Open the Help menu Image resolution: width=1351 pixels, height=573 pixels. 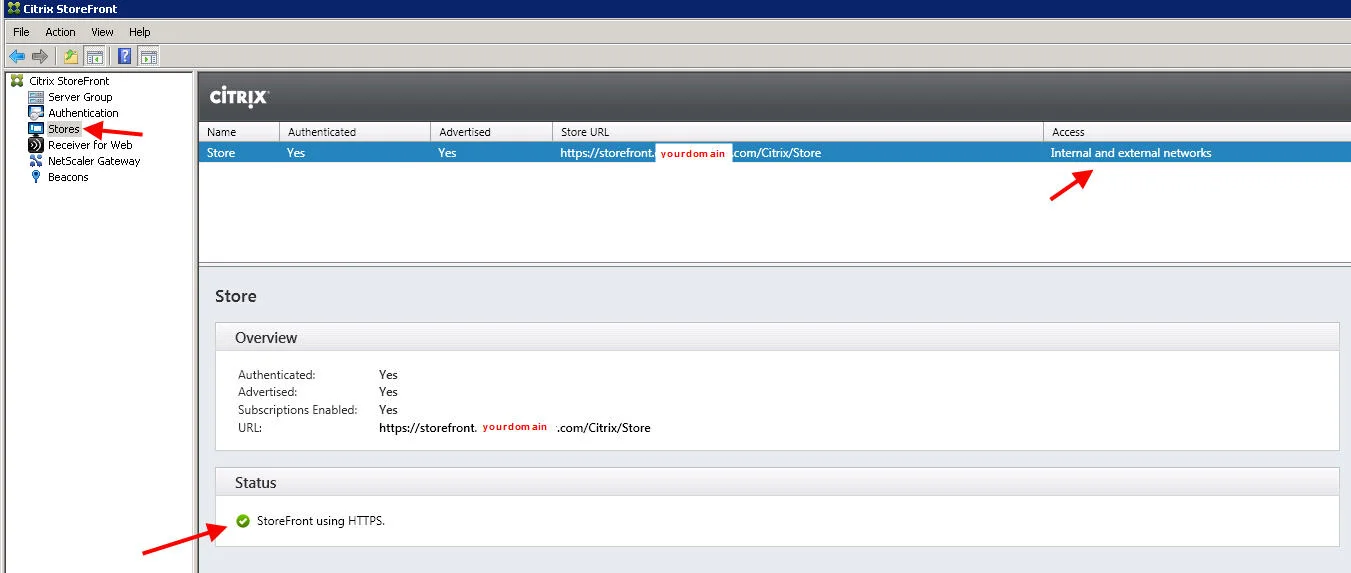140,32
